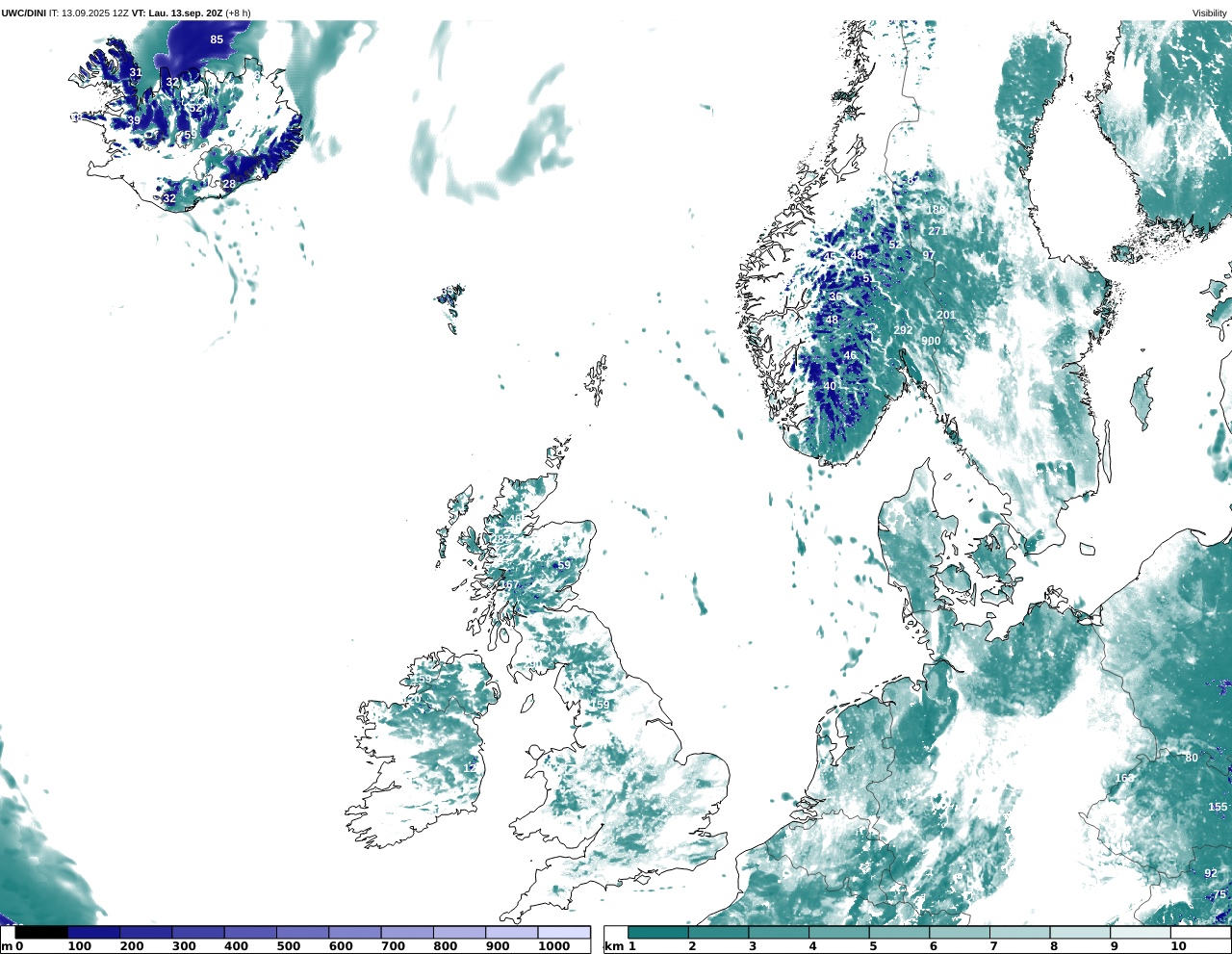Screen dimensions: 1232x954
Task: Click the 28 value on Iceland's southeast coast
Action: (x=229, y=184)
